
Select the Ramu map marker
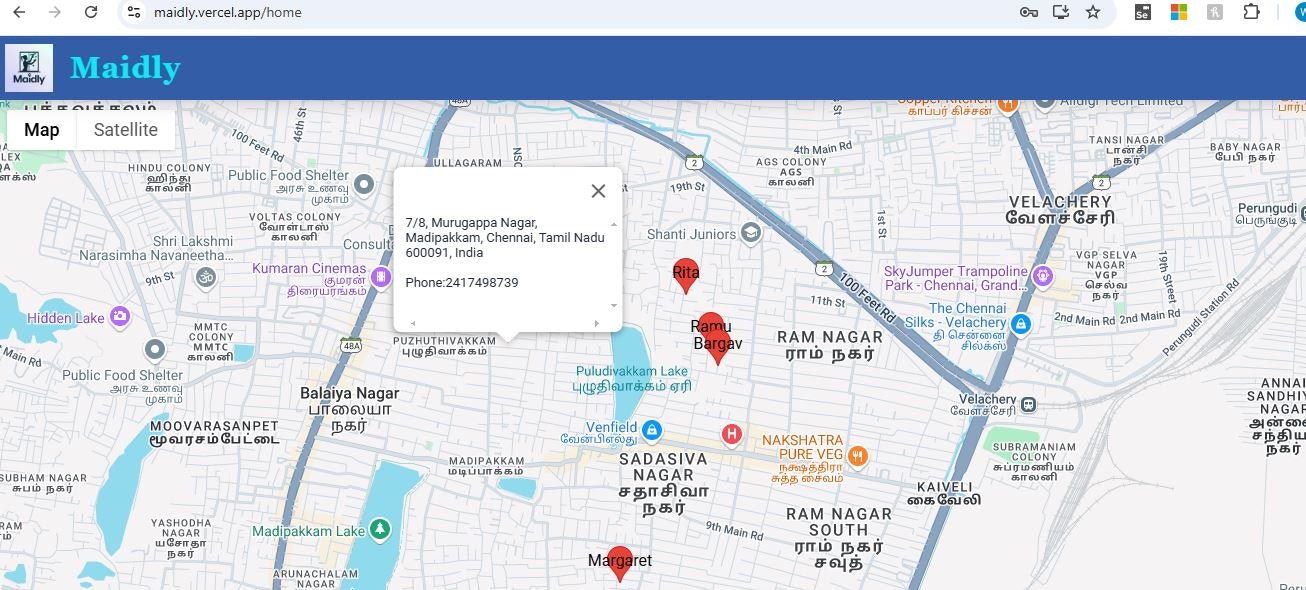click(x=710, y=326)
